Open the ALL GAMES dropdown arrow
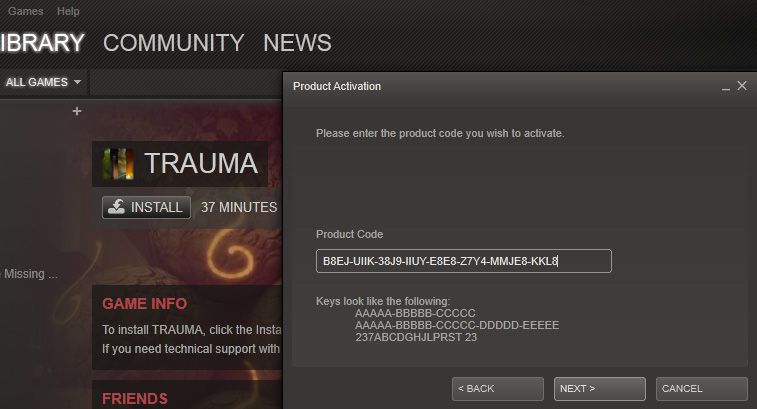The image size is (757, 409). [x=77, y=82]
